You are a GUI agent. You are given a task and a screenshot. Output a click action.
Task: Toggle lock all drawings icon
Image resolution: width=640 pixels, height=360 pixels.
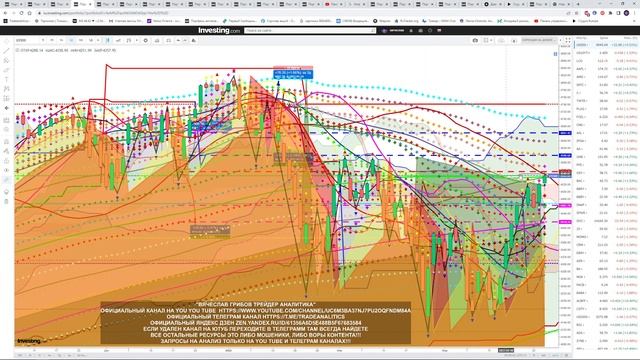coord(6,161)
